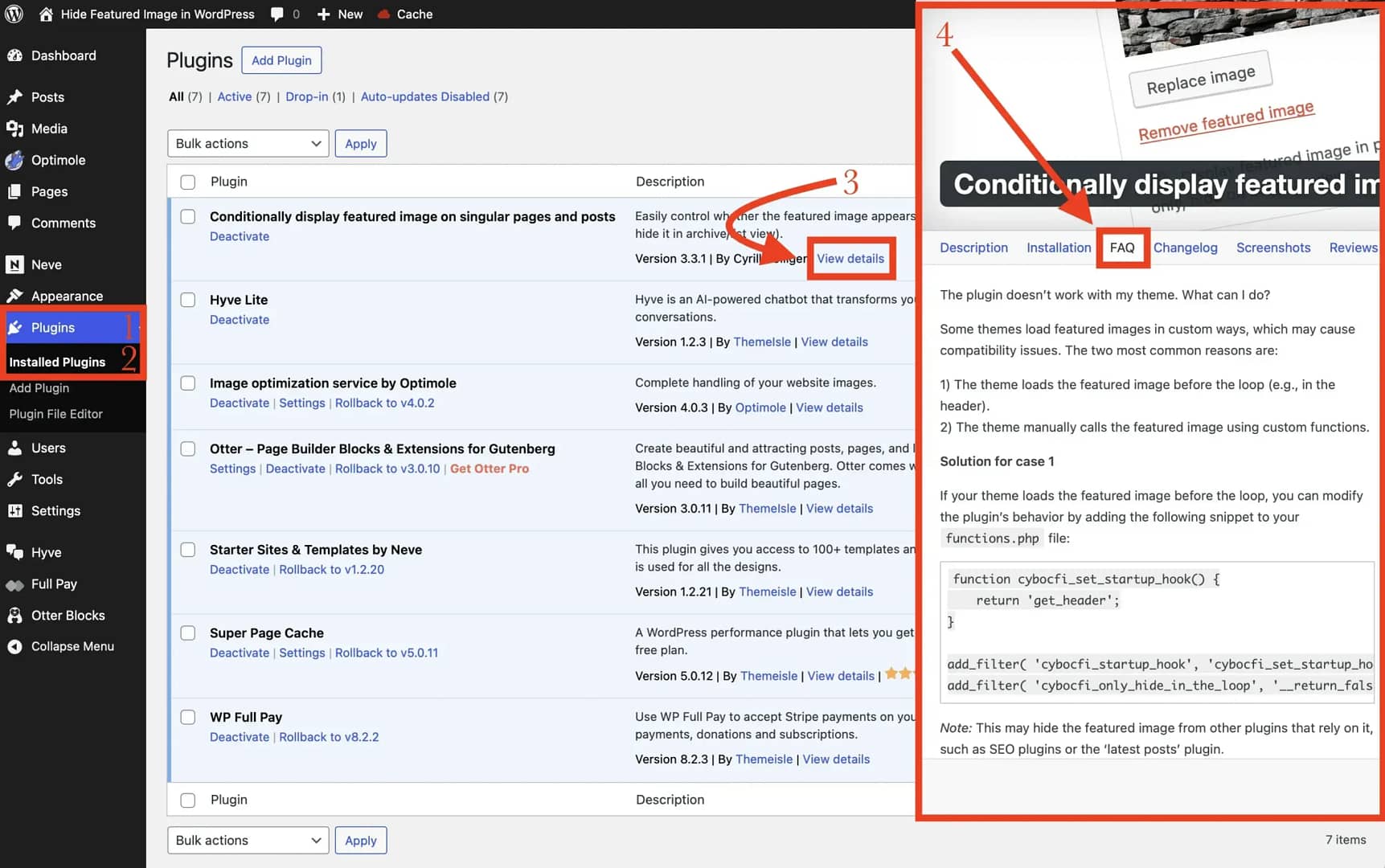1385x868 pixels.
Task: Switch to the Changelog tab in plugin details
Action: tap(1185, 248)
